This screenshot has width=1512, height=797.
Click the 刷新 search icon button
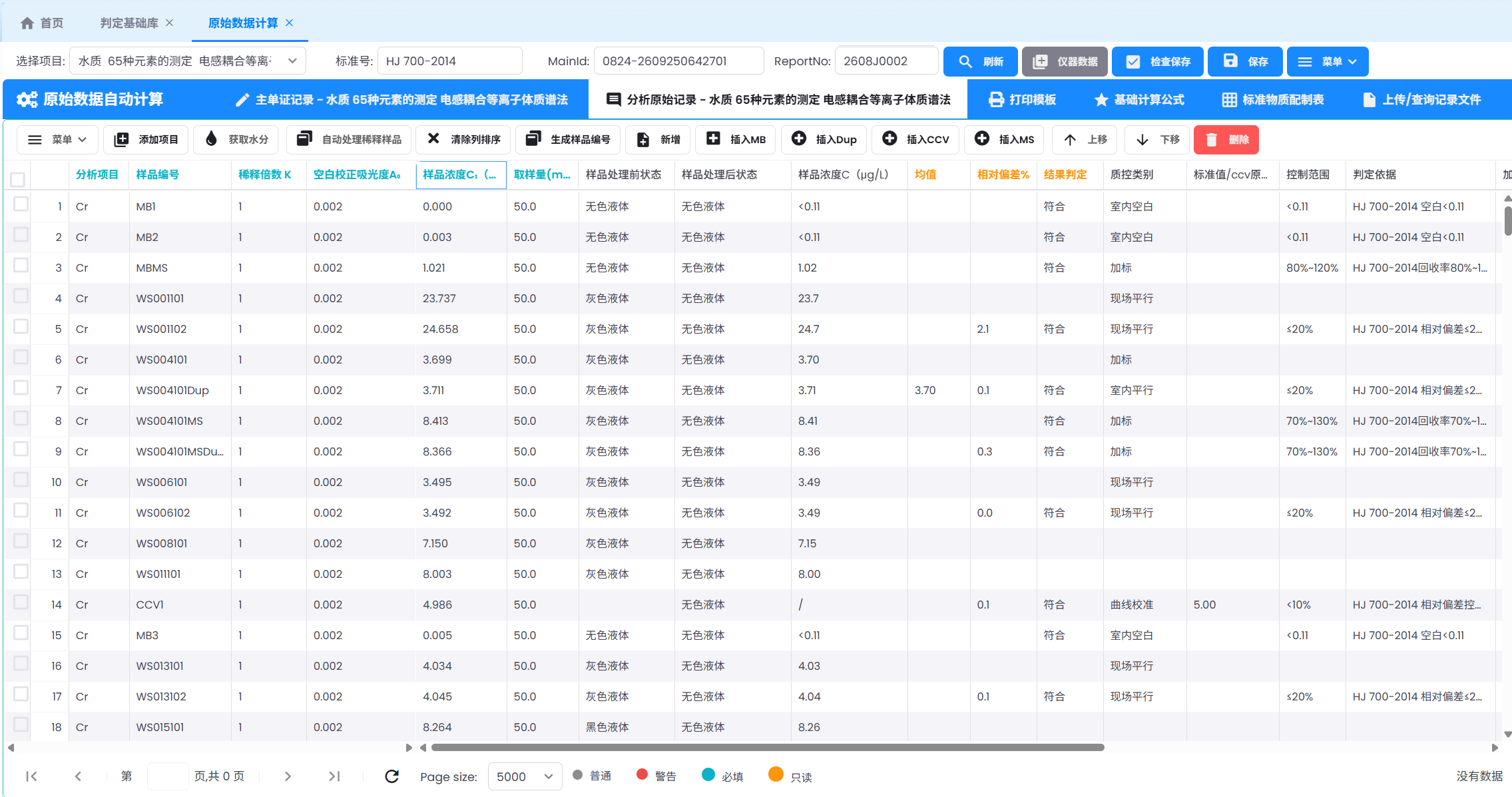point(980,61)
